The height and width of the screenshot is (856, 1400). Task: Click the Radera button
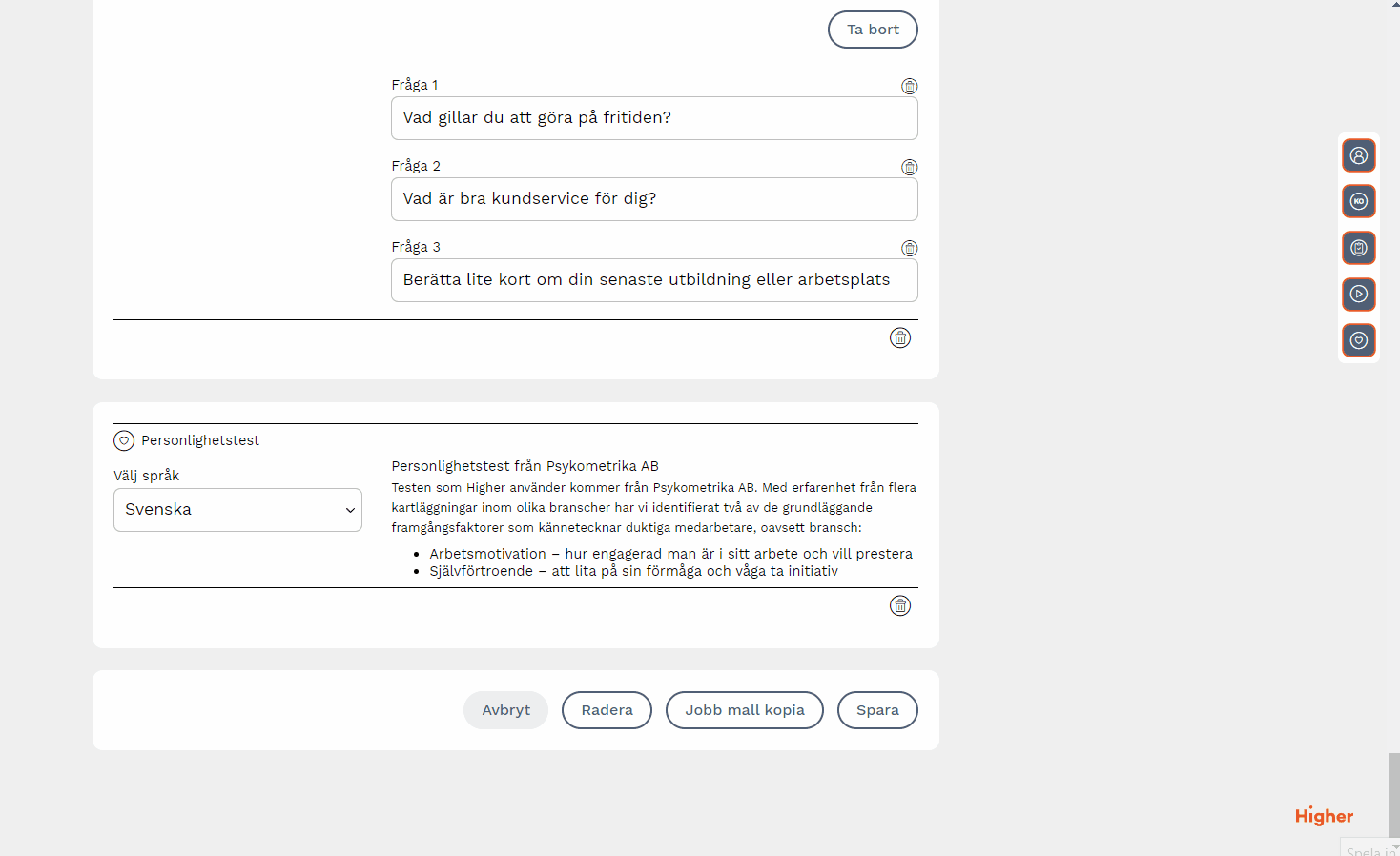(607, 710)
